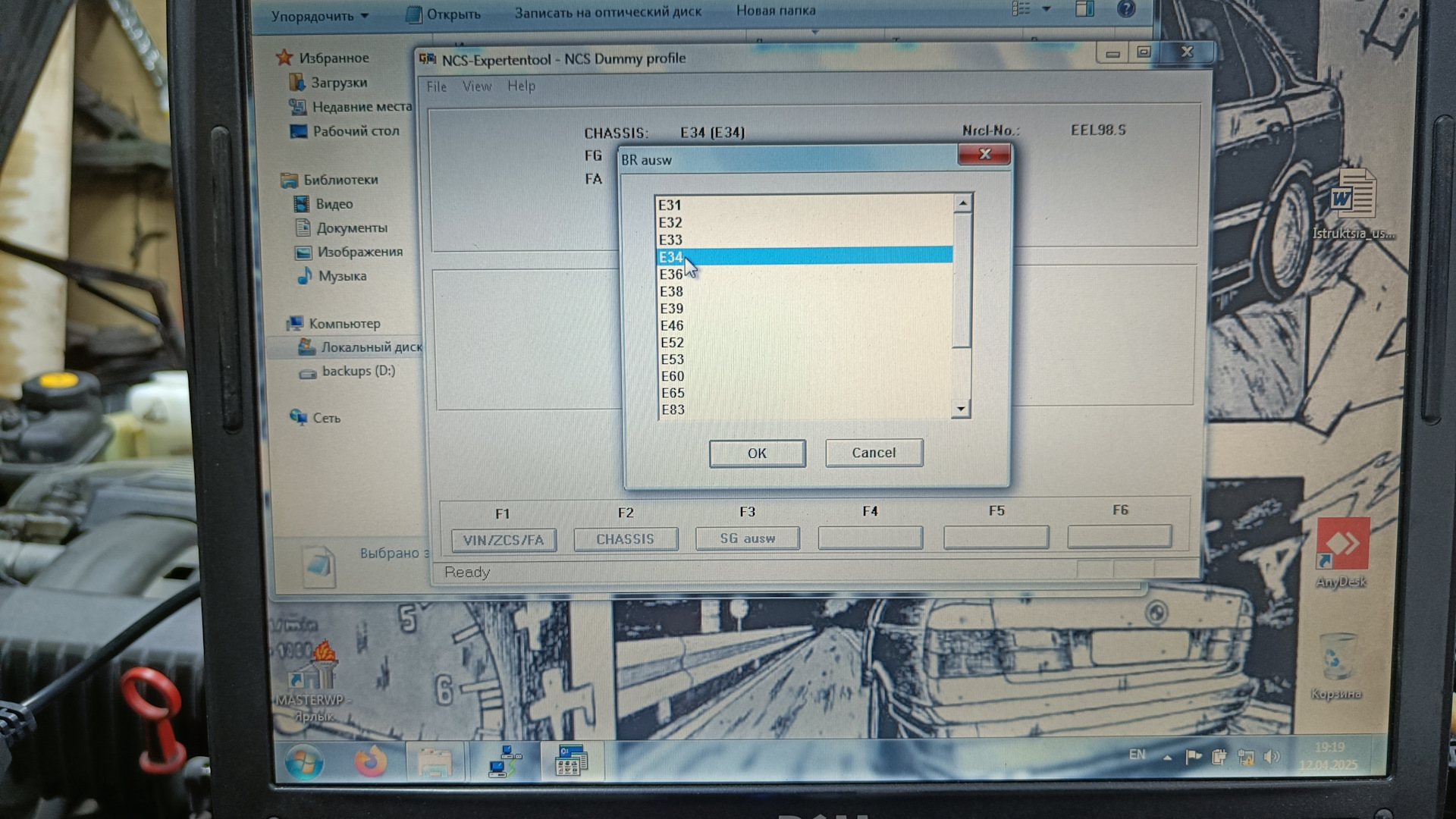This screenshot has height=819, width=1456.
Task: Toggle the Explorer preview pane icon
Action: pyautogui.click(x=1085, y=9)
